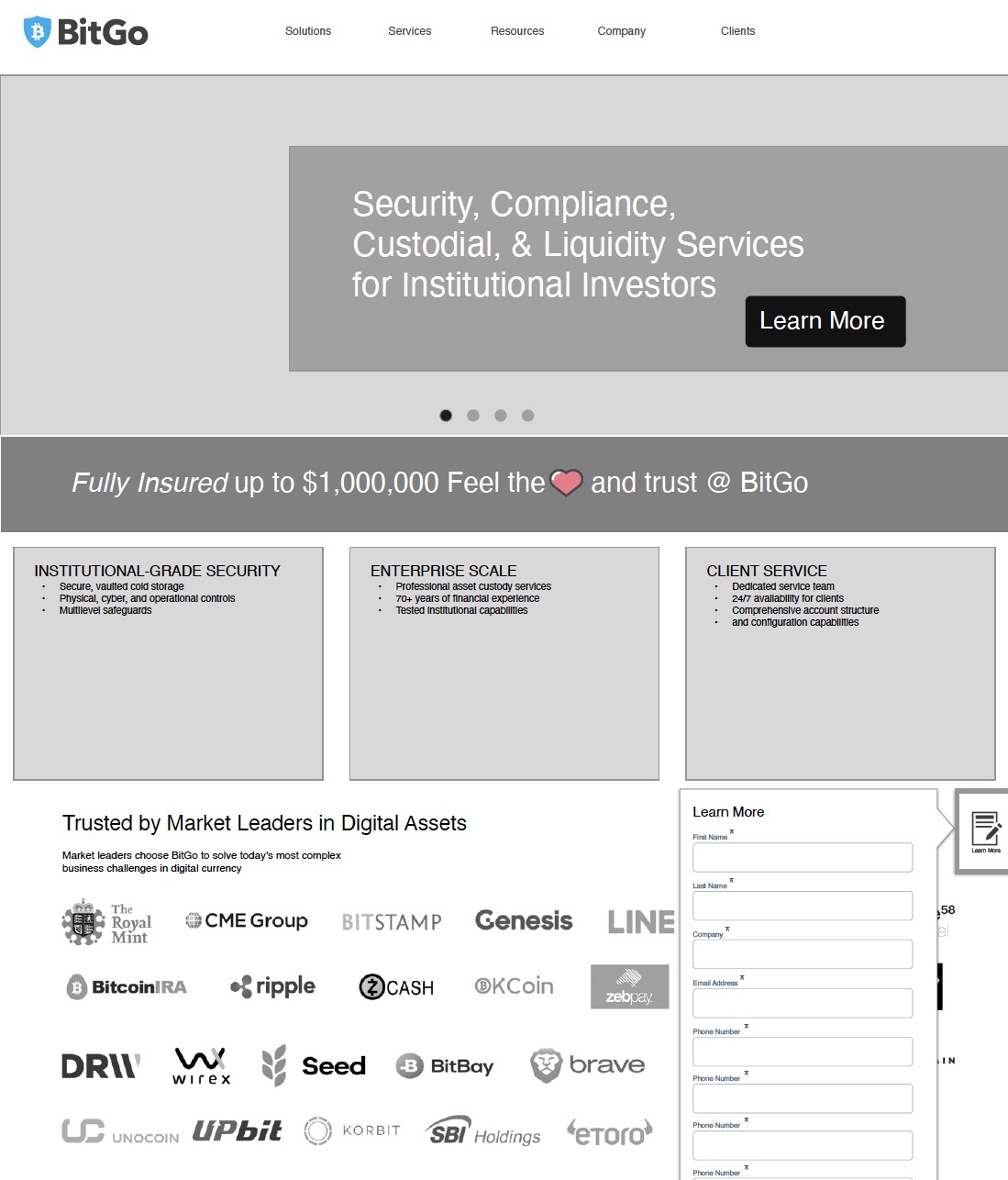Open the Clients menu
Screen dimensions: 1008x1180
tap(737, 31)
